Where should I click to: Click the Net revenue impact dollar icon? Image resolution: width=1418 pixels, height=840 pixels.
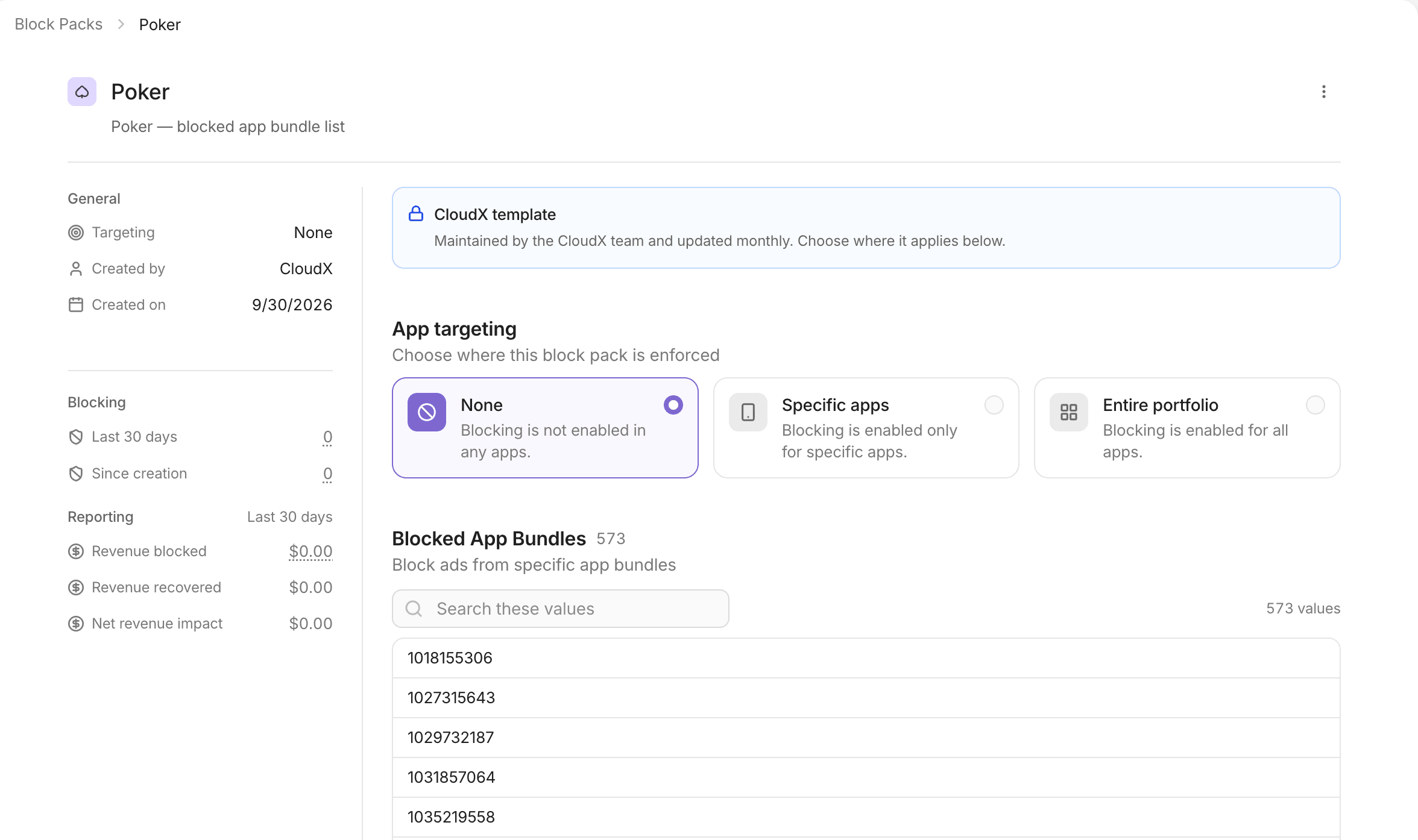pos(76,624)
